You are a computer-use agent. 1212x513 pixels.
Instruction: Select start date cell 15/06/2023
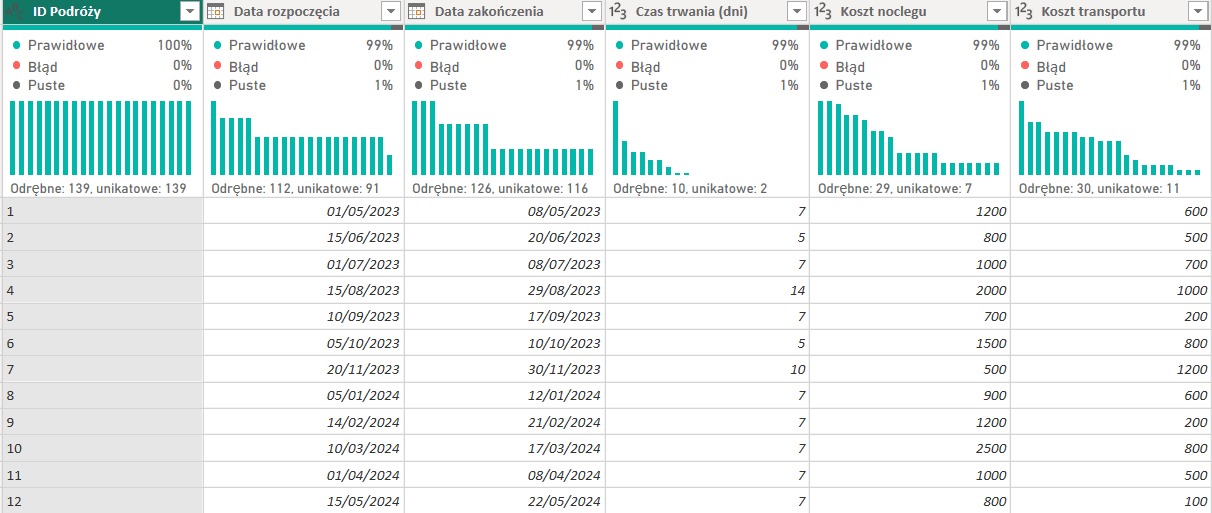[304, 238]
